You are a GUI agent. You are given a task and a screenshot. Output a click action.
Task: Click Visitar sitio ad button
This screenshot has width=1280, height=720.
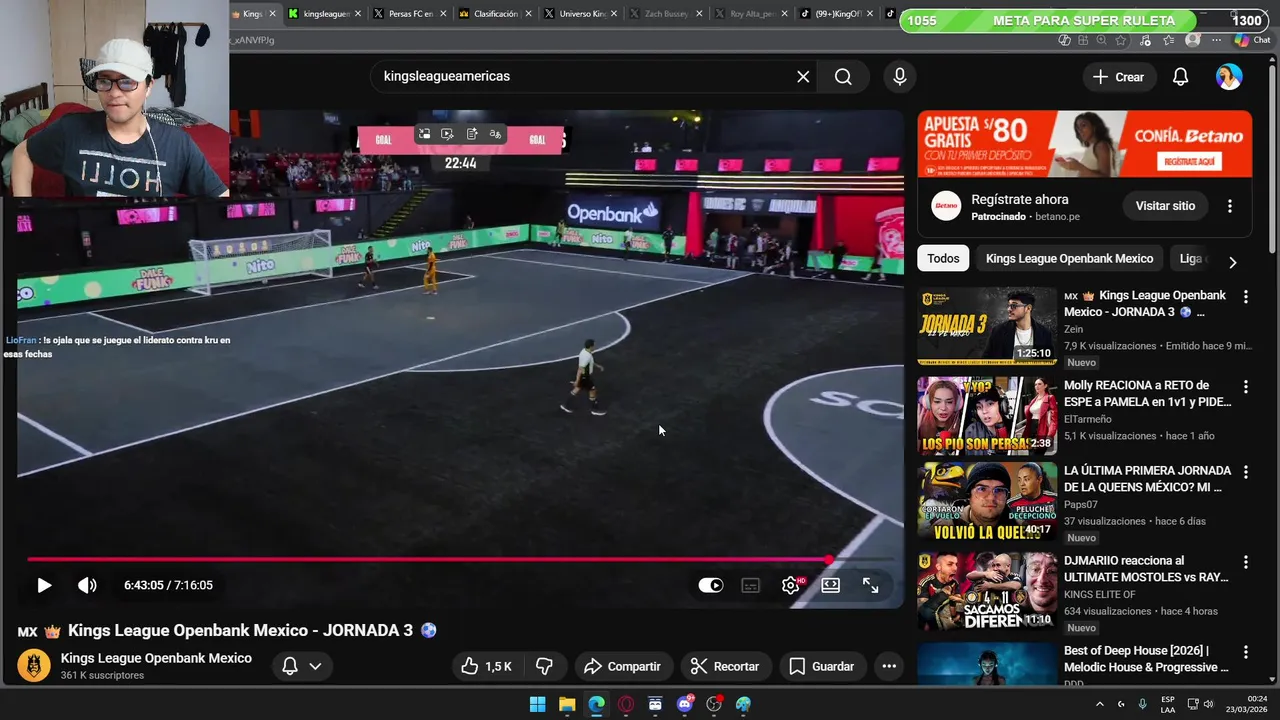[x=1165, y=206]
